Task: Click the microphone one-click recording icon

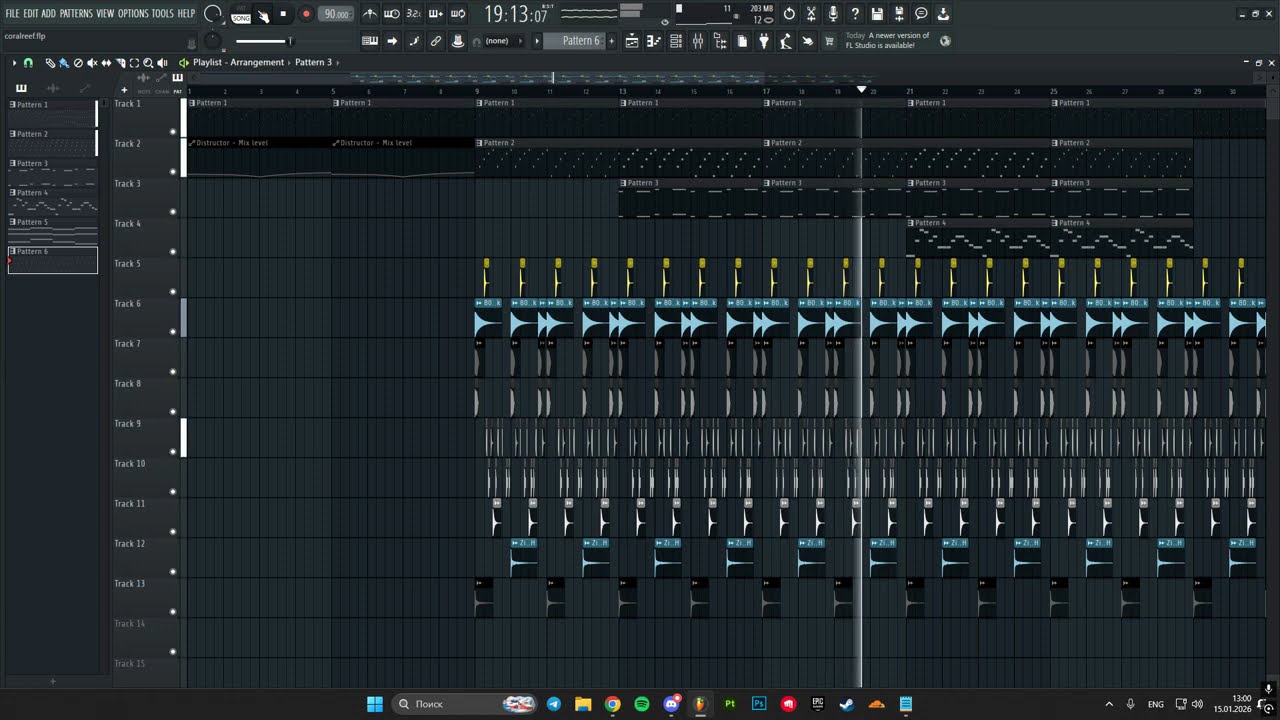Action: [x=833, y=14]
